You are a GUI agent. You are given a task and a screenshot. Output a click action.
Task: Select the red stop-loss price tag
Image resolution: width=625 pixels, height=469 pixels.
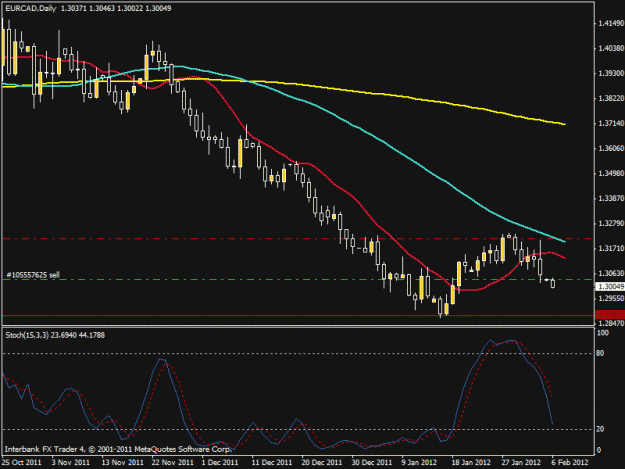tap(610, 315)
